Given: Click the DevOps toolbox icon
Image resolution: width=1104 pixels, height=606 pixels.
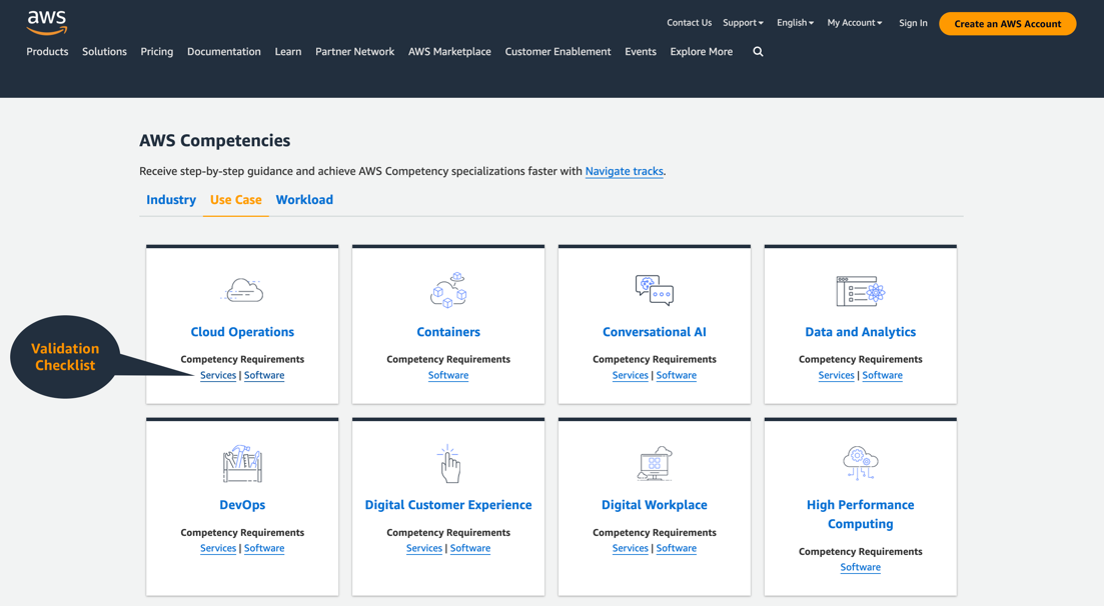Looking at the screenshot, I should tap(242, 463).
